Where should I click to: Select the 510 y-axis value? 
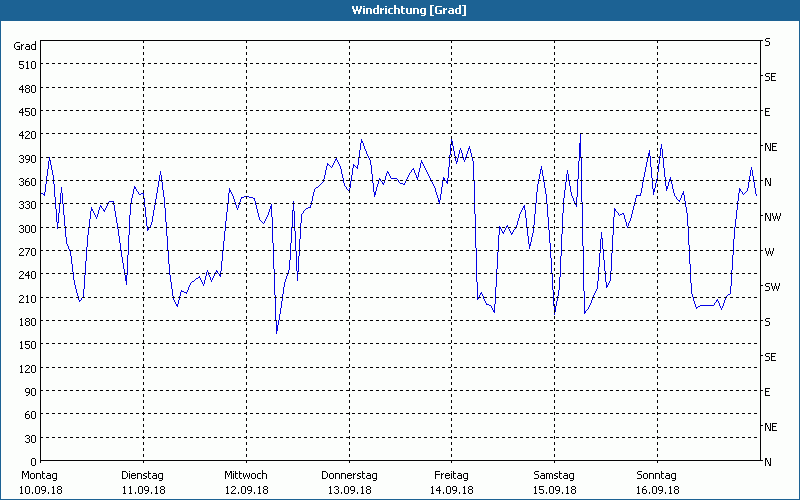[28, 65]
